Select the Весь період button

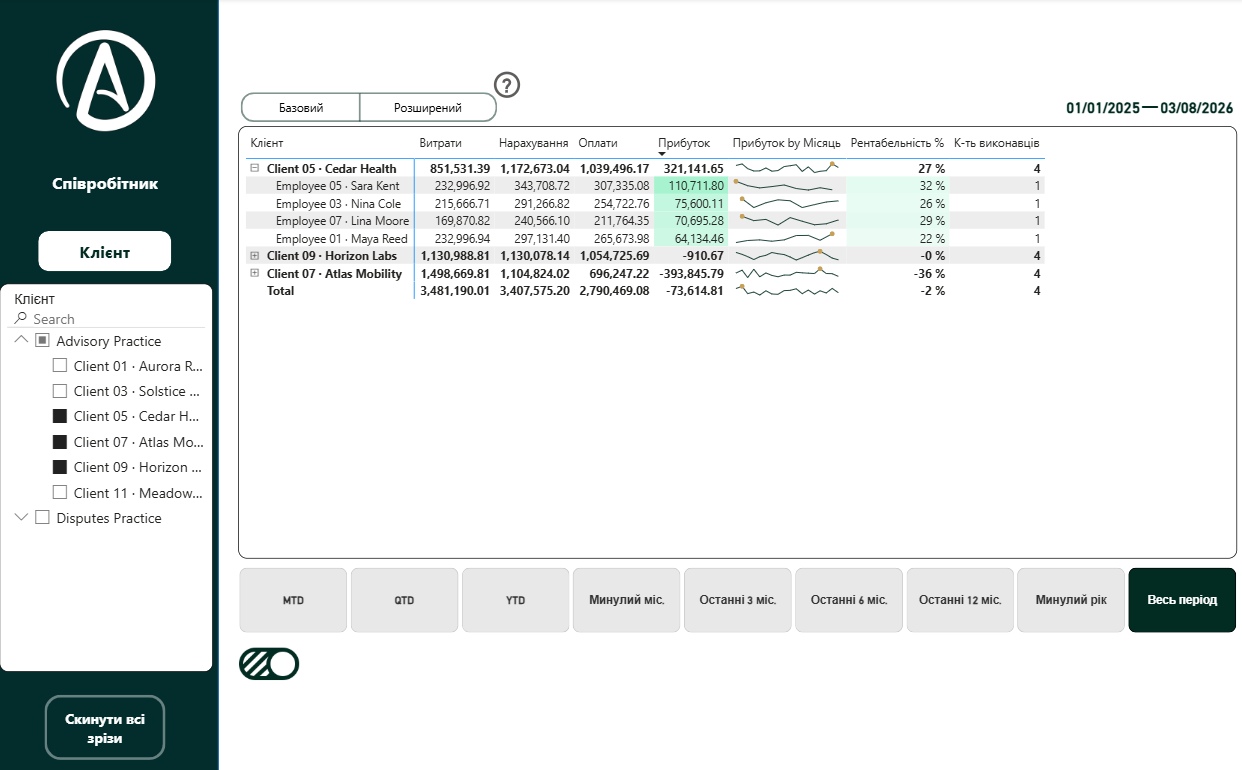point(1182,600)
